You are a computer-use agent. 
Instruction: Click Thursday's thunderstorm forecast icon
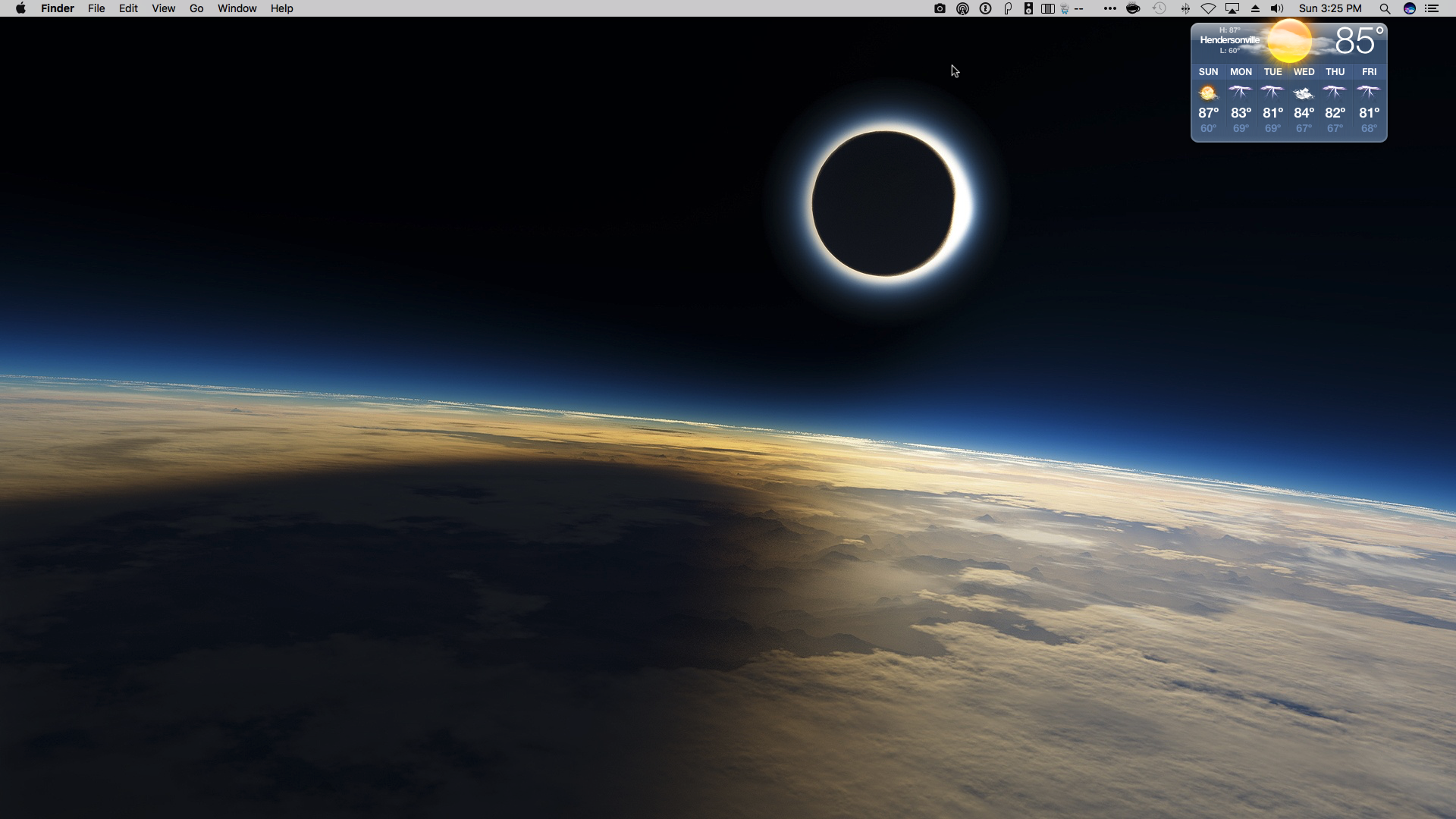click(1335, 93)
